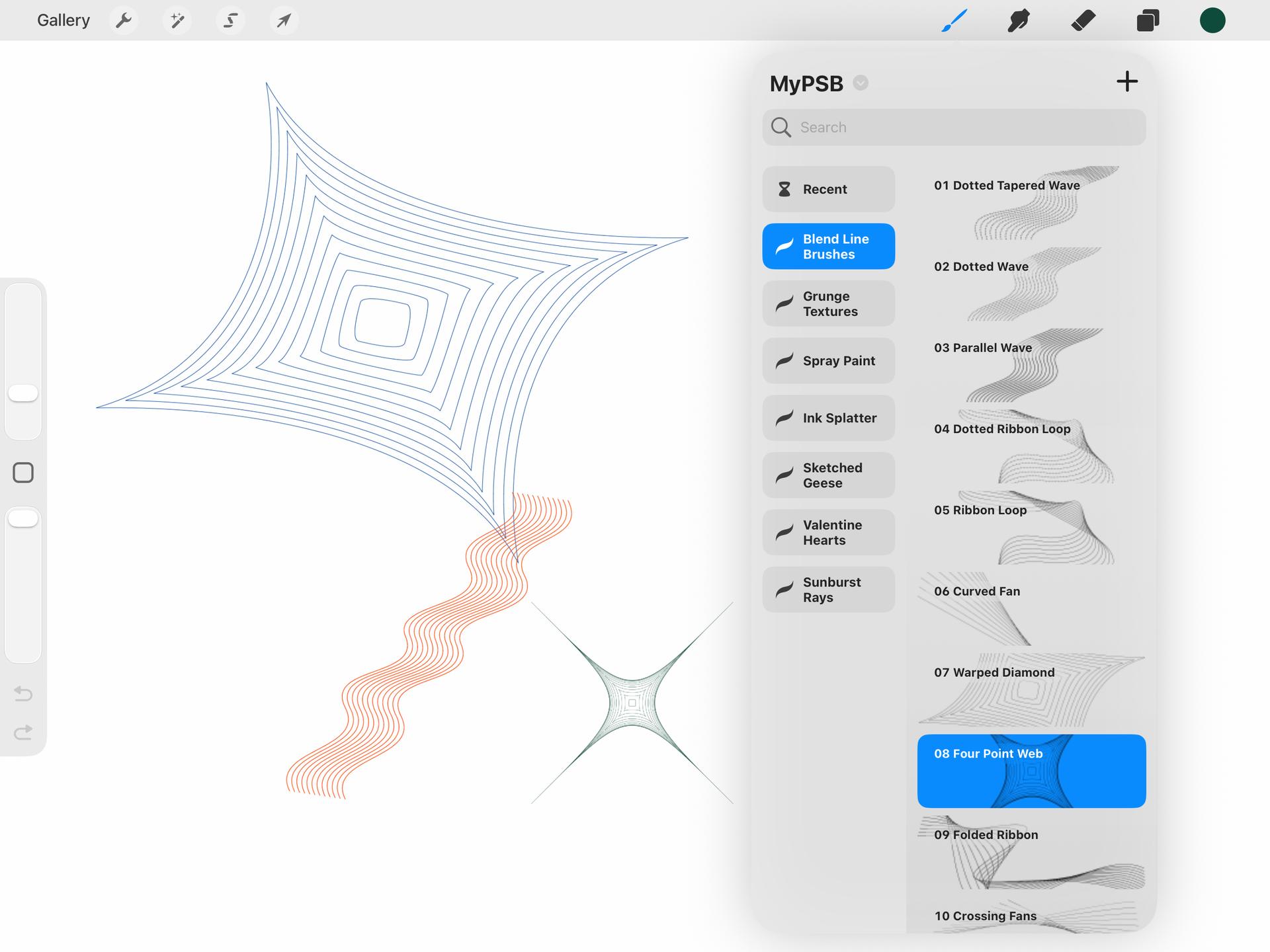
Task: Select the Smudge tool
Action: [1019, 20]
